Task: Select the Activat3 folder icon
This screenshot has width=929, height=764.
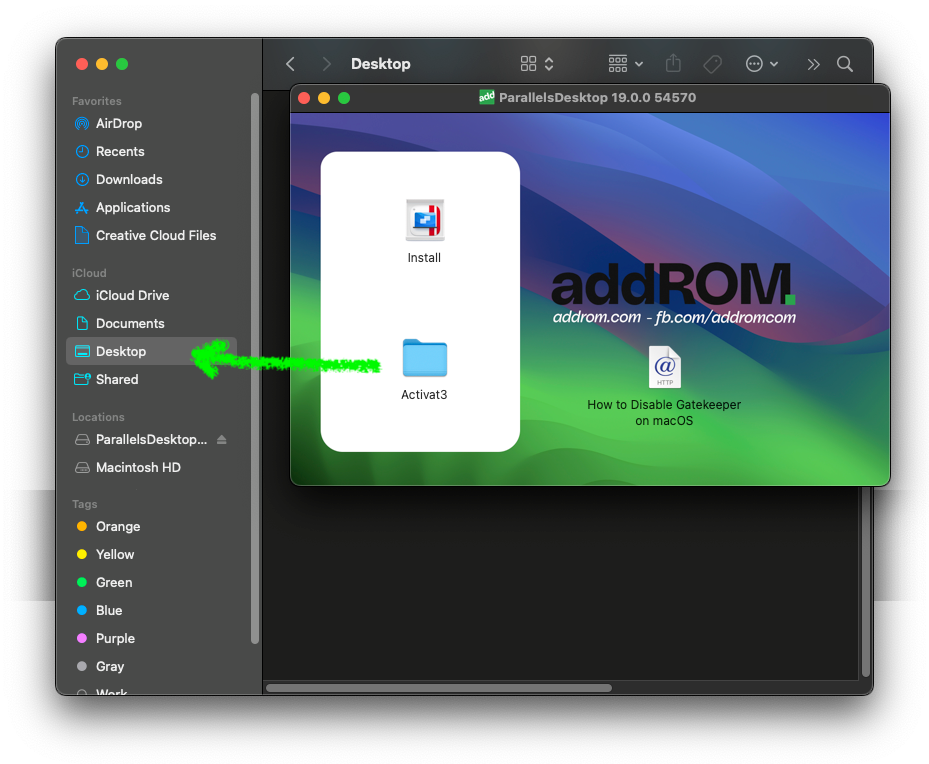Action: click(424, 358)
